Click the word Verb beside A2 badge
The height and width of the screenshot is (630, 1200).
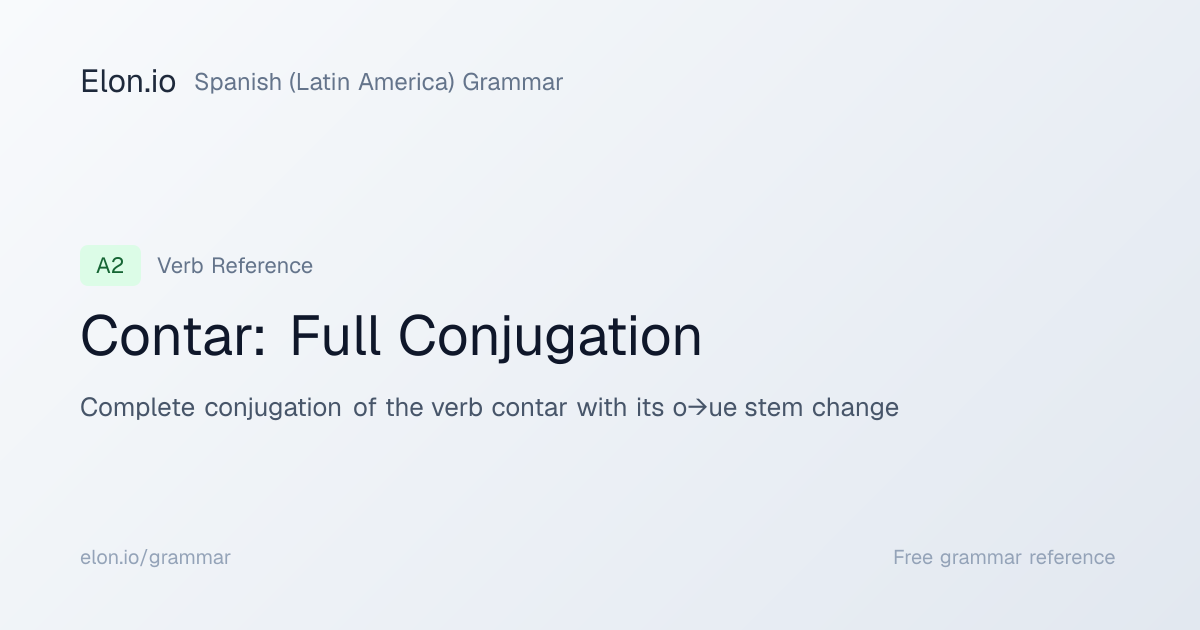pos(178,265)
